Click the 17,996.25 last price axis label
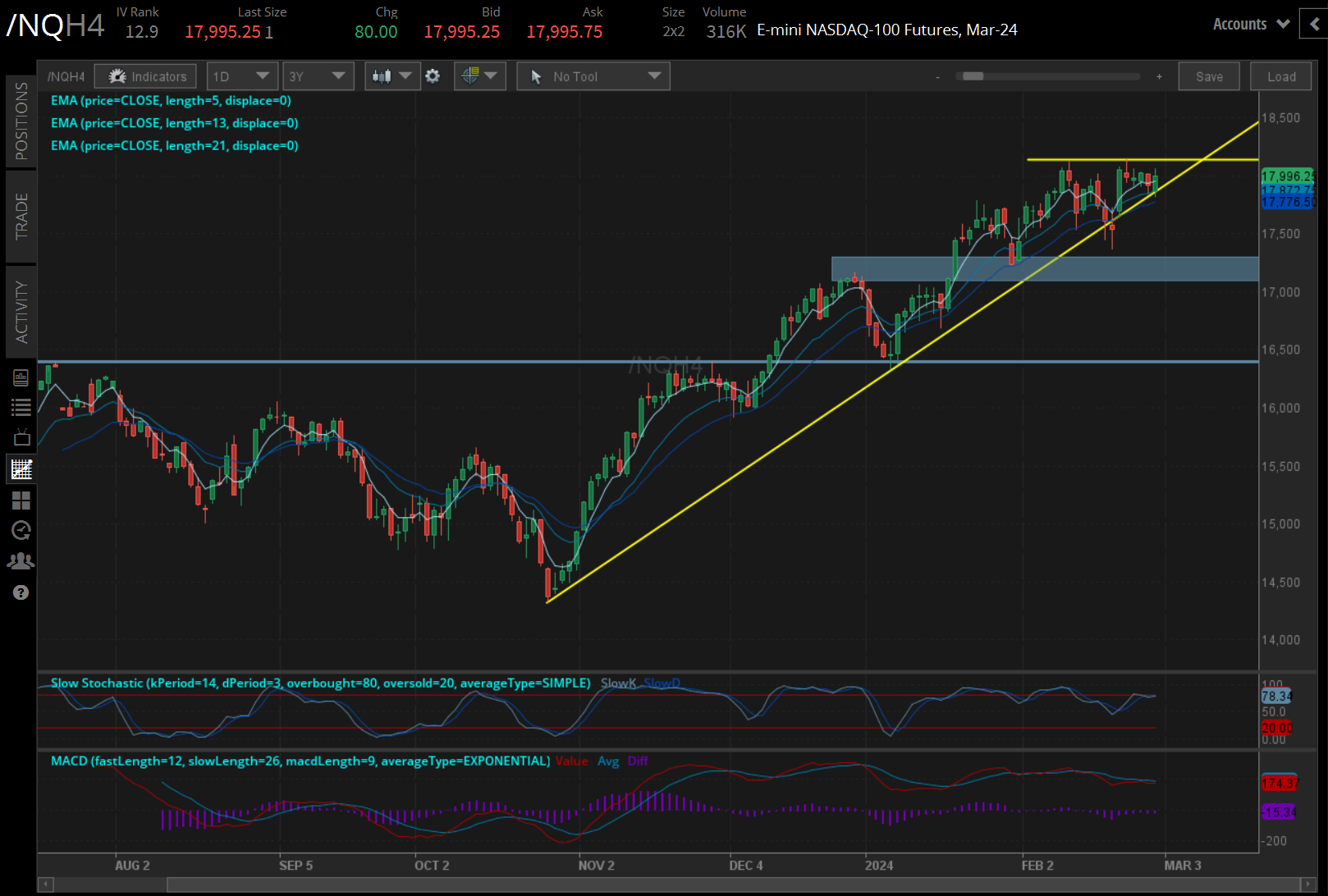The width and height of the screenshot is (1328, 896). pos(1288,176)
